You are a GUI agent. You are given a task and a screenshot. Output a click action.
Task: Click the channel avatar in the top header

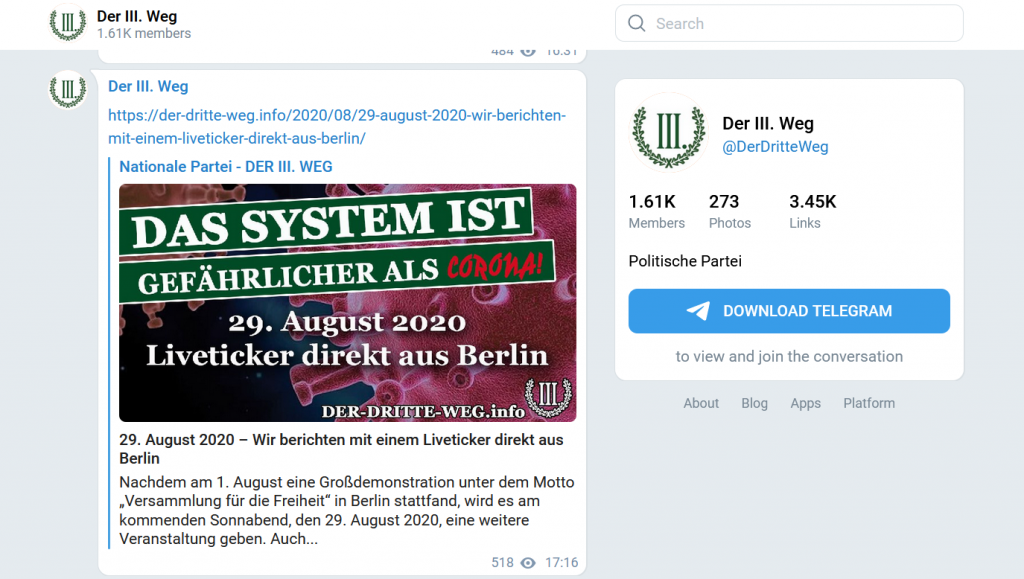click(x=68, y=24)
